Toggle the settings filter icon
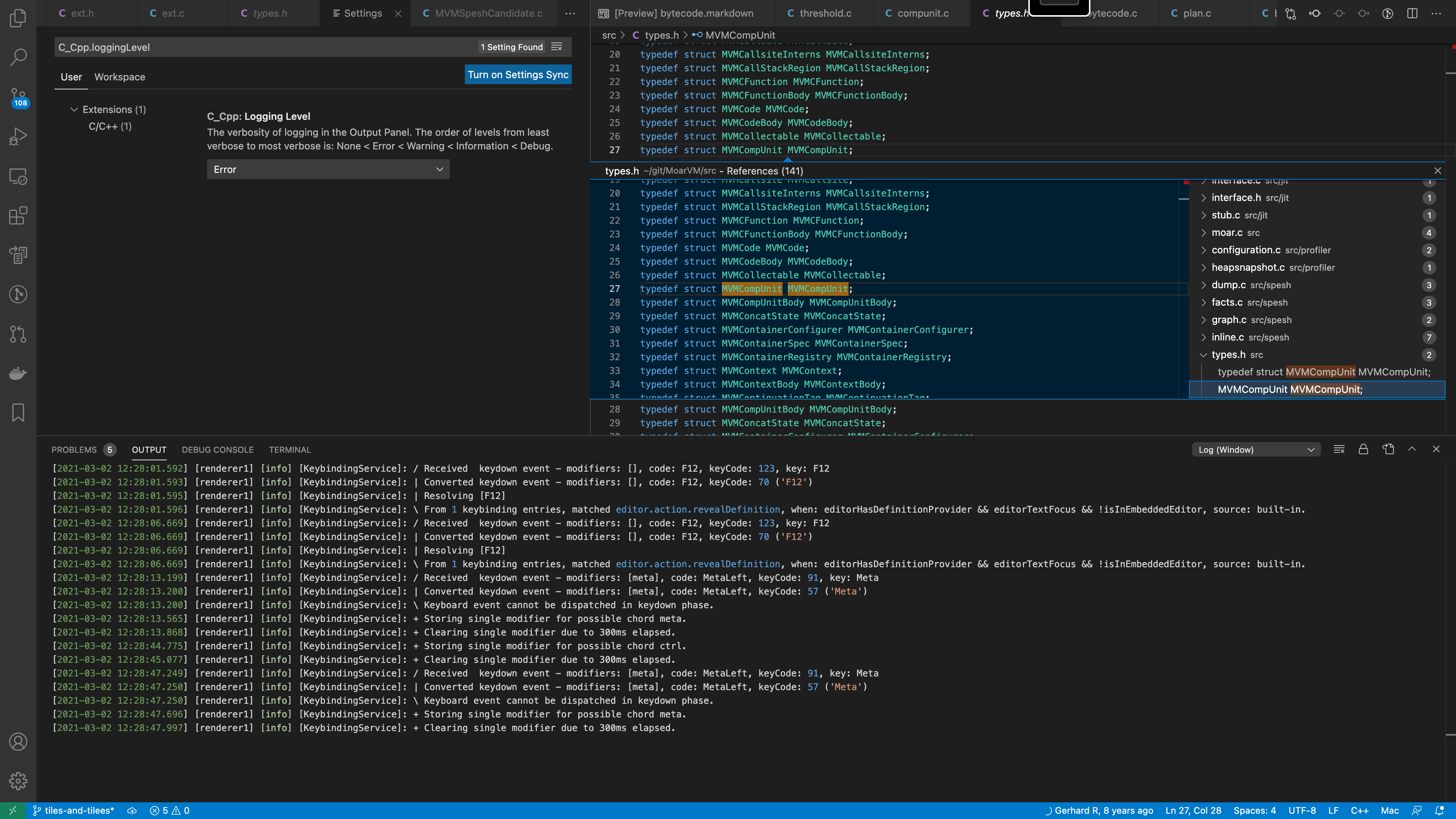1456x819 pixels. click(x=557, y=47)
